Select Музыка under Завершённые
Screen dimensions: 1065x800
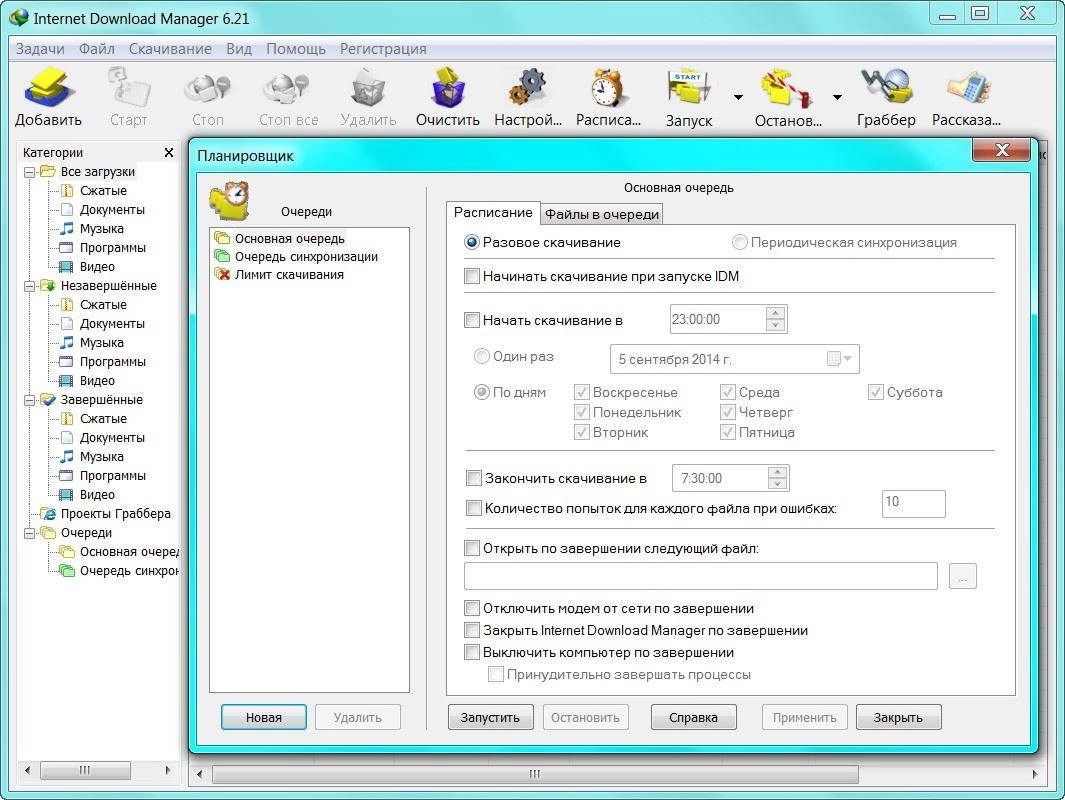(101, 457)
